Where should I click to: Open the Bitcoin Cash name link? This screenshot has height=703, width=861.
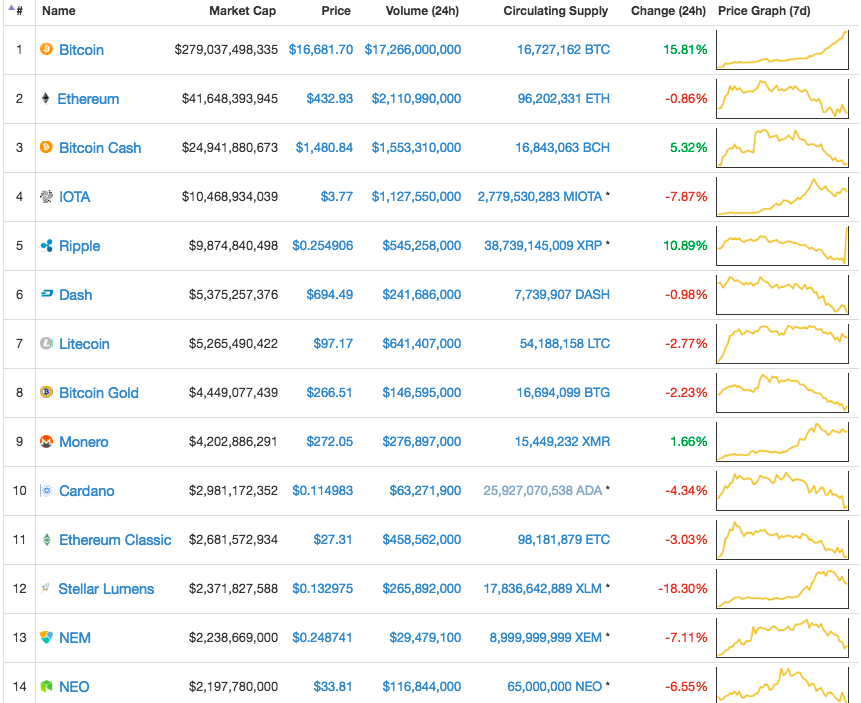pyautogui.click(x=100, y=147)
